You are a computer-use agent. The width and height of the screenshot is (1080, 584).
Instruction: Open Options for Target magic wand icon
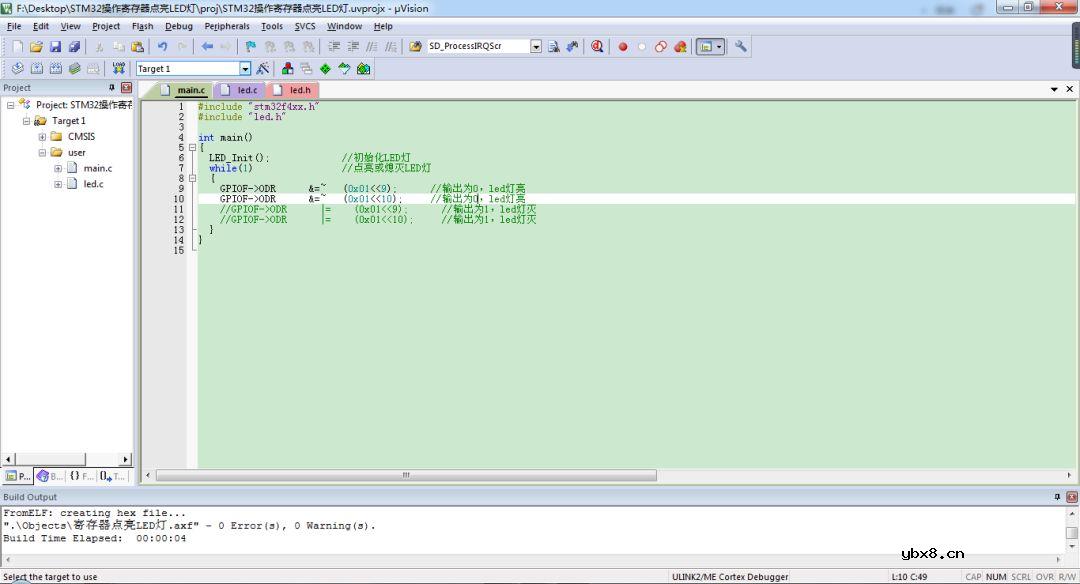point(263,69)
